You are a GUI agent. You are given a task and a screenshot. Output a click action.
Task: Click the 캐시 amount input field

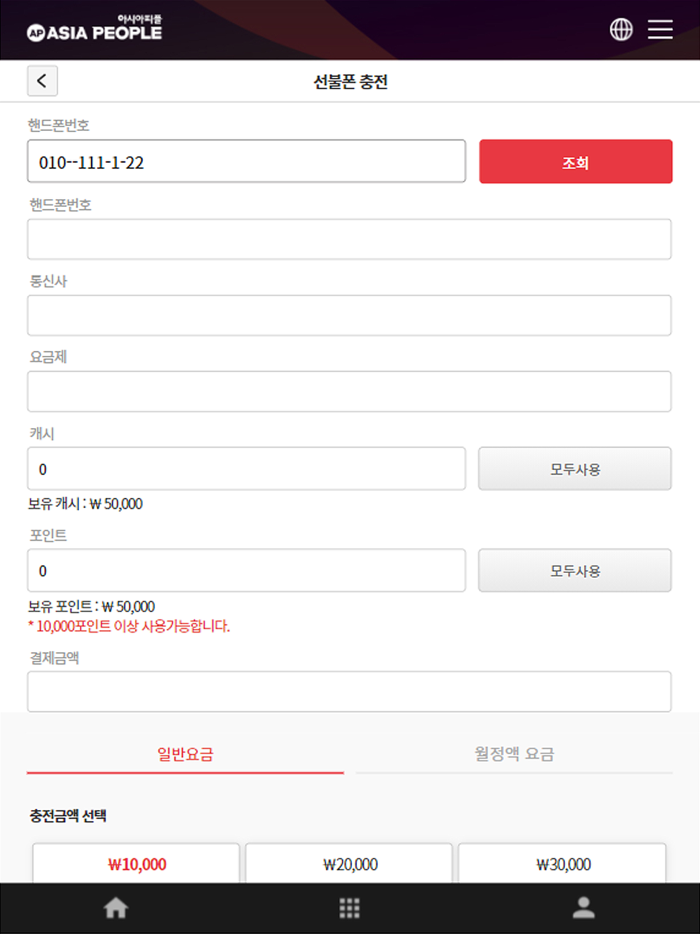(x=246, y=469)
